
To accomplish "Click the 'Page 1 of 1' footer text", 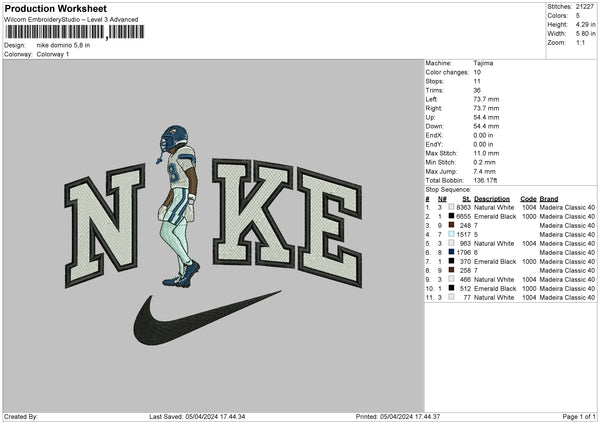I will tap(579, 417).
